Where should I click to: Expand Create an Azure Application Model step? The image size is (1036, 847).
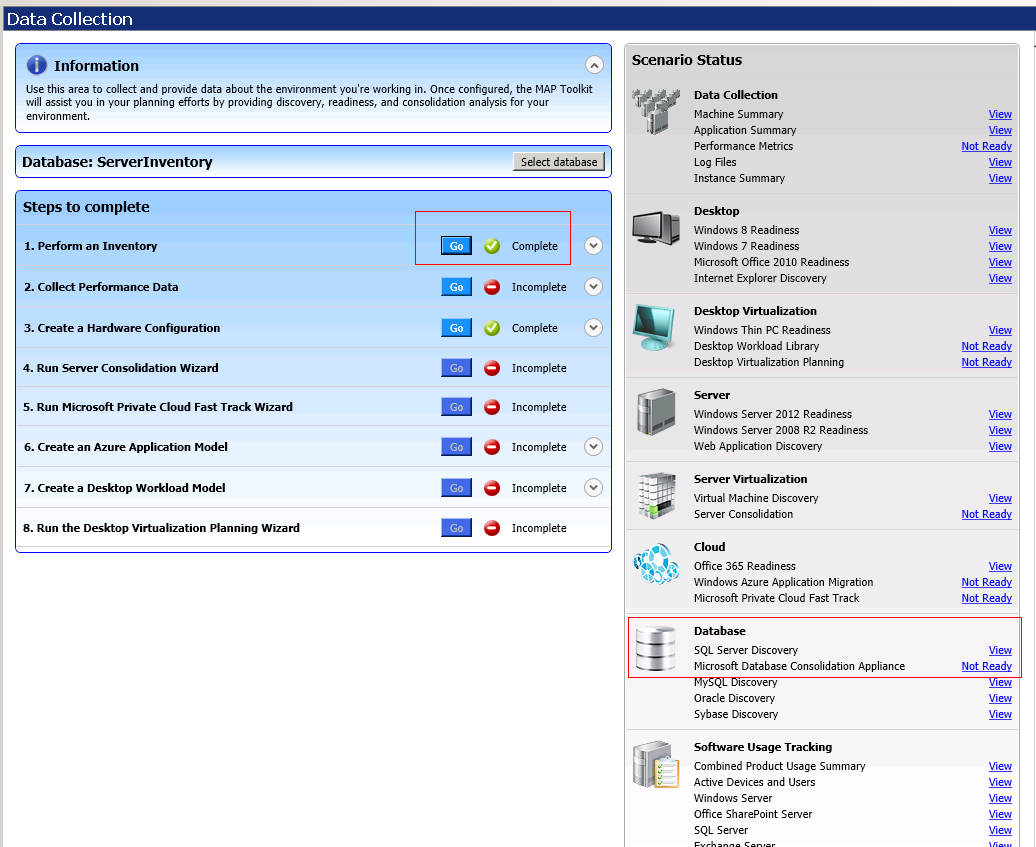593,447
